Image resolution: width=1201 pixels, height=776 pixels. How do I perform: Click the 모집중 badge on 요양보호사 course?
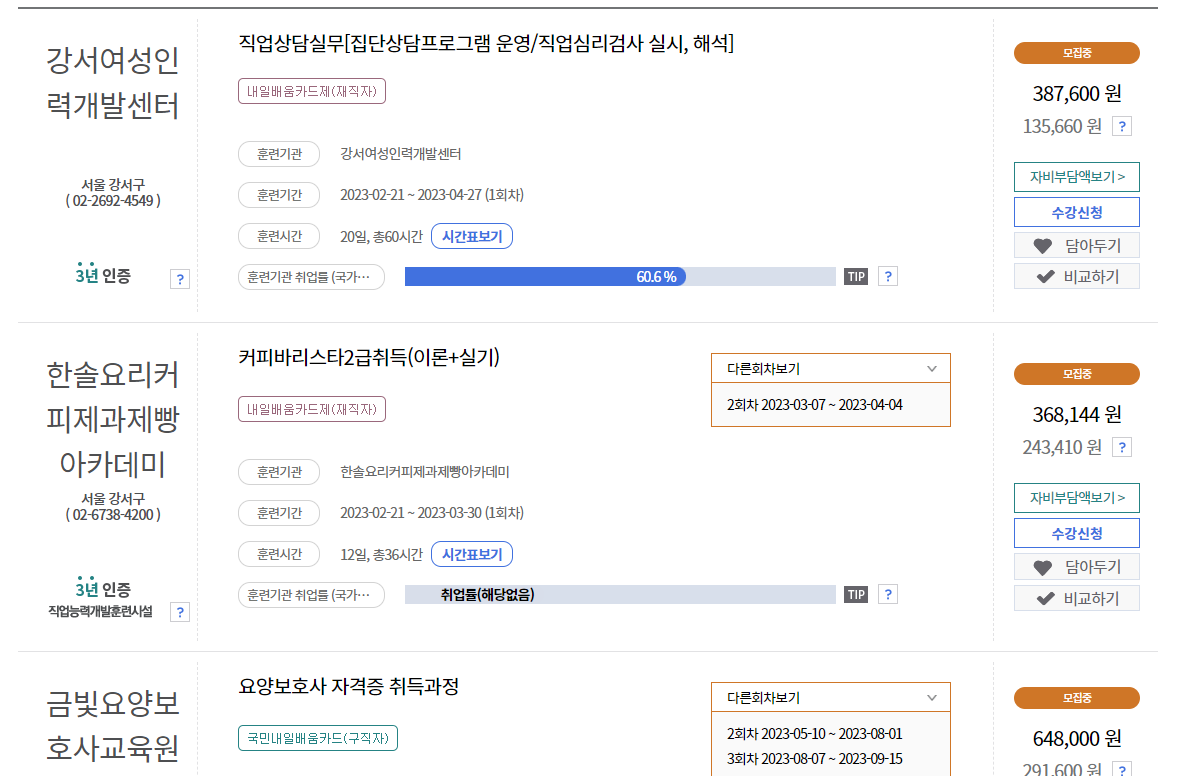coord(1076,697)
